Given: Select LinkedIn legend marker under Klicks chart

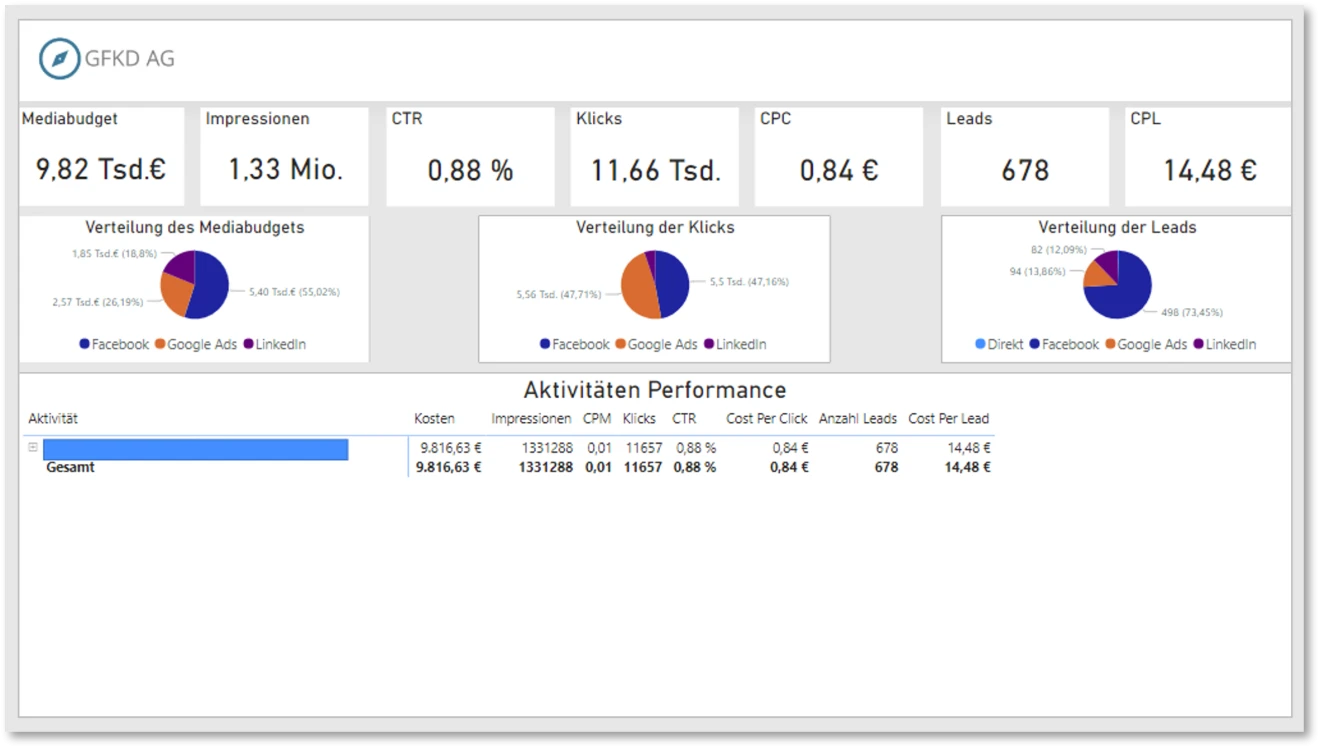Looking at the screenshot, I should [x=709, y=344].
